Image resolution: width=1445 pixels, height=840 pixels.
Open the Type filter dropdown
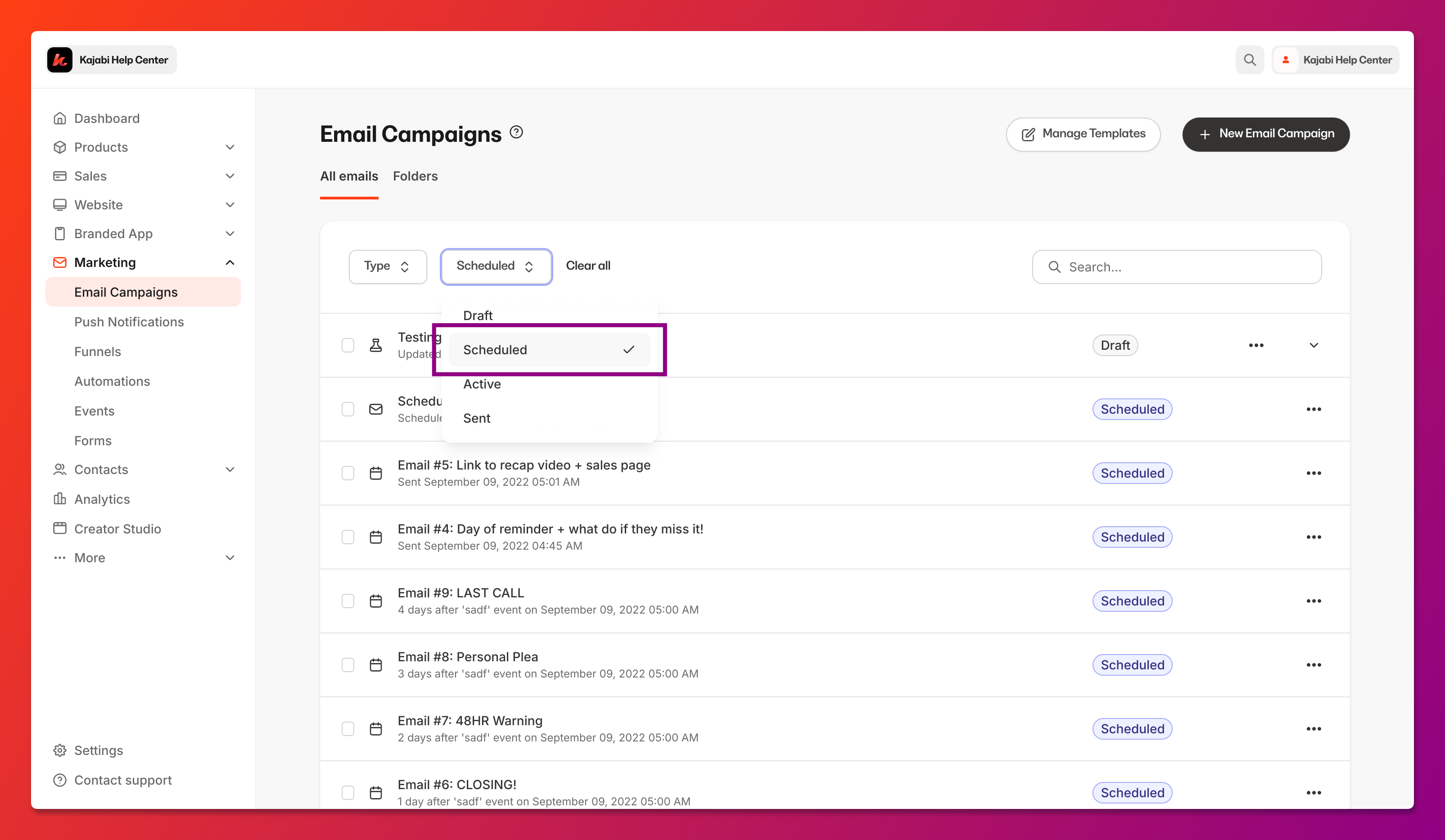[x=388, y=266]
